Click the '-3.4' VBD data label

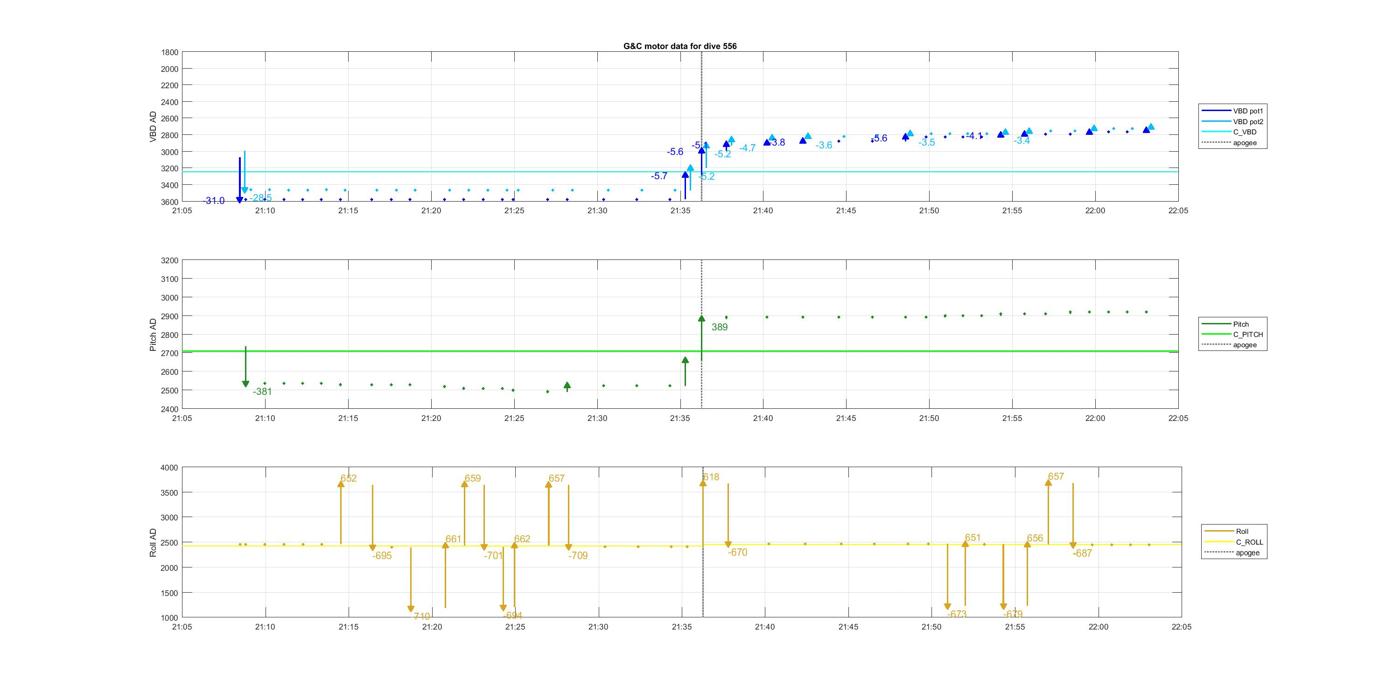[1021, 140]
